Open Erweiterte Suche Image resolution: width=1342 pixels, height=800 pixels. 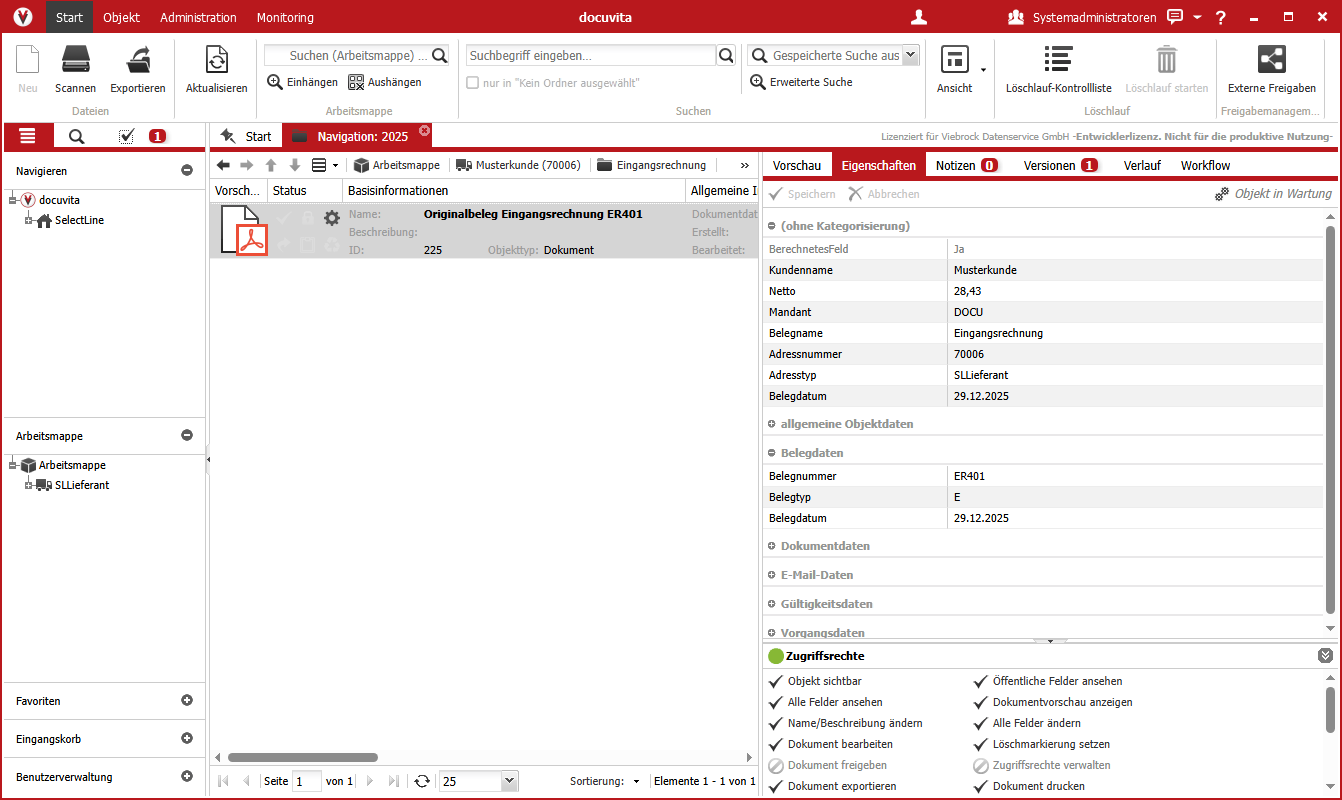(x=810, y=81)
